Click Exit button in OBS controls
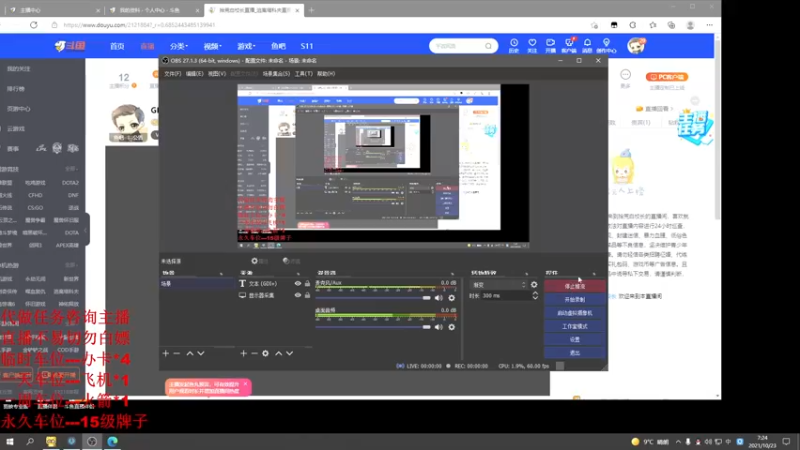This screenshot has width=800, height=450. click(574, 353)
